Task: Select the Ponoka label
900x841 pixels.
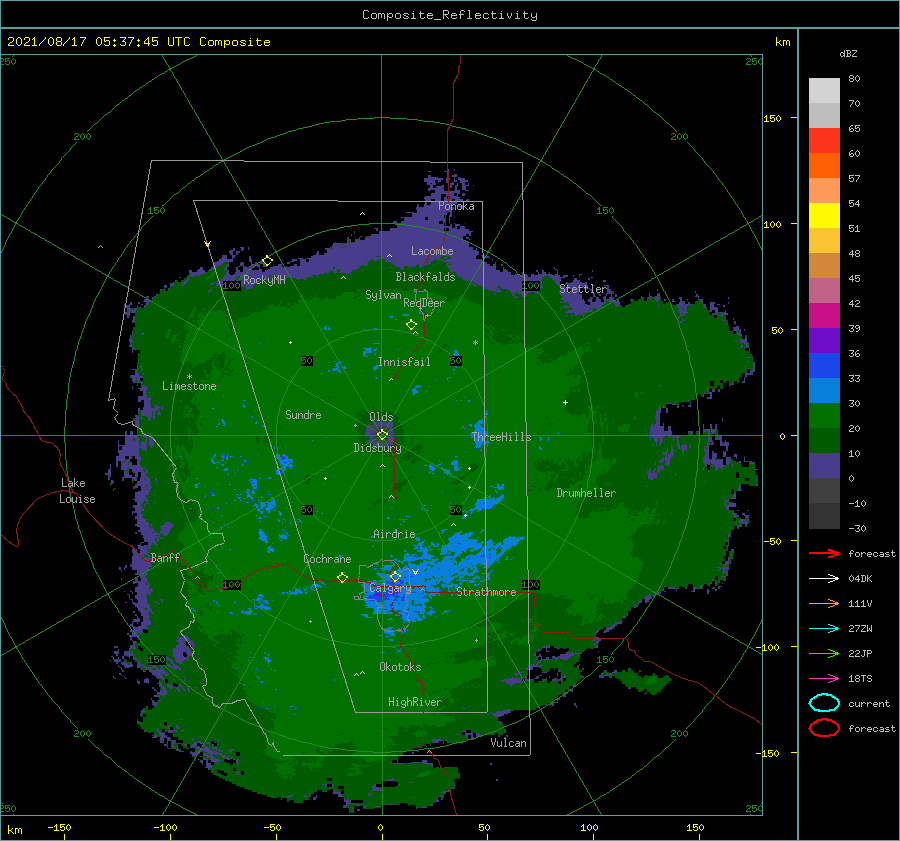Action: click(456, 206)
